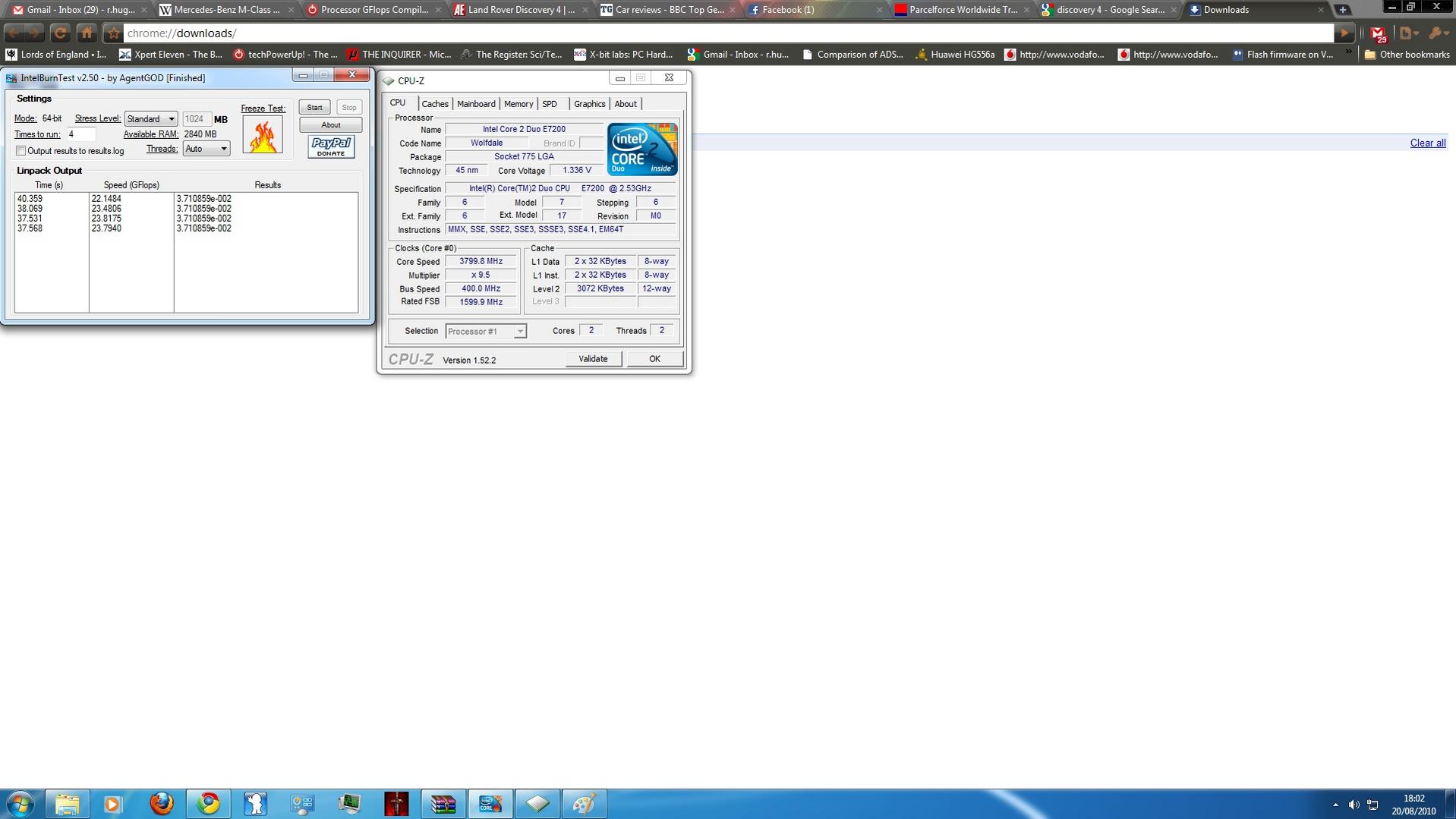Viewport: 1456px width, 819px height.
Task: Click the About button in IntelBurnTest
Action: 331,125
